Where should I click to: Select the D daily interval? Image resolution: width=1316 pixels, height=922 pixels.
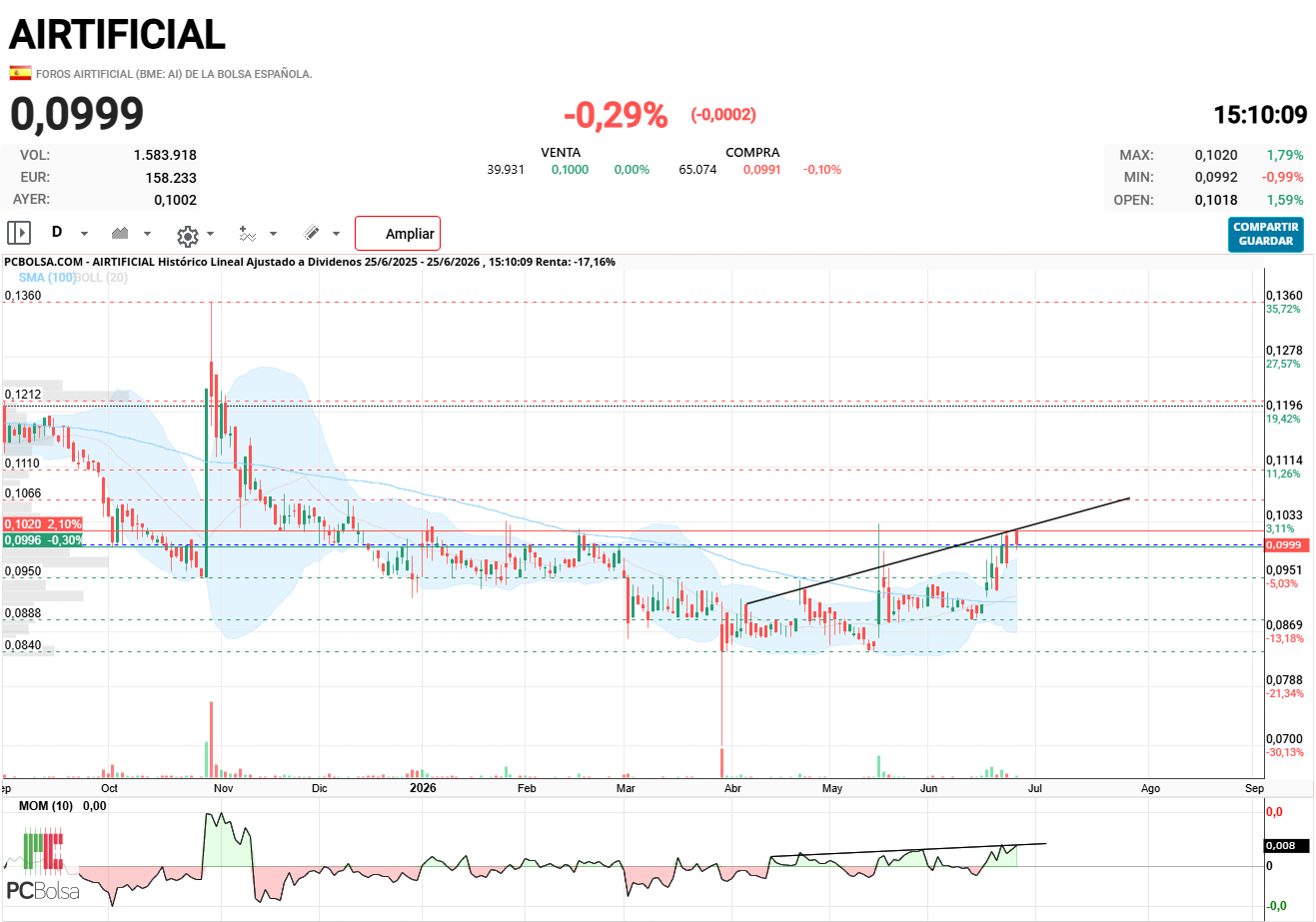[57, 232]
